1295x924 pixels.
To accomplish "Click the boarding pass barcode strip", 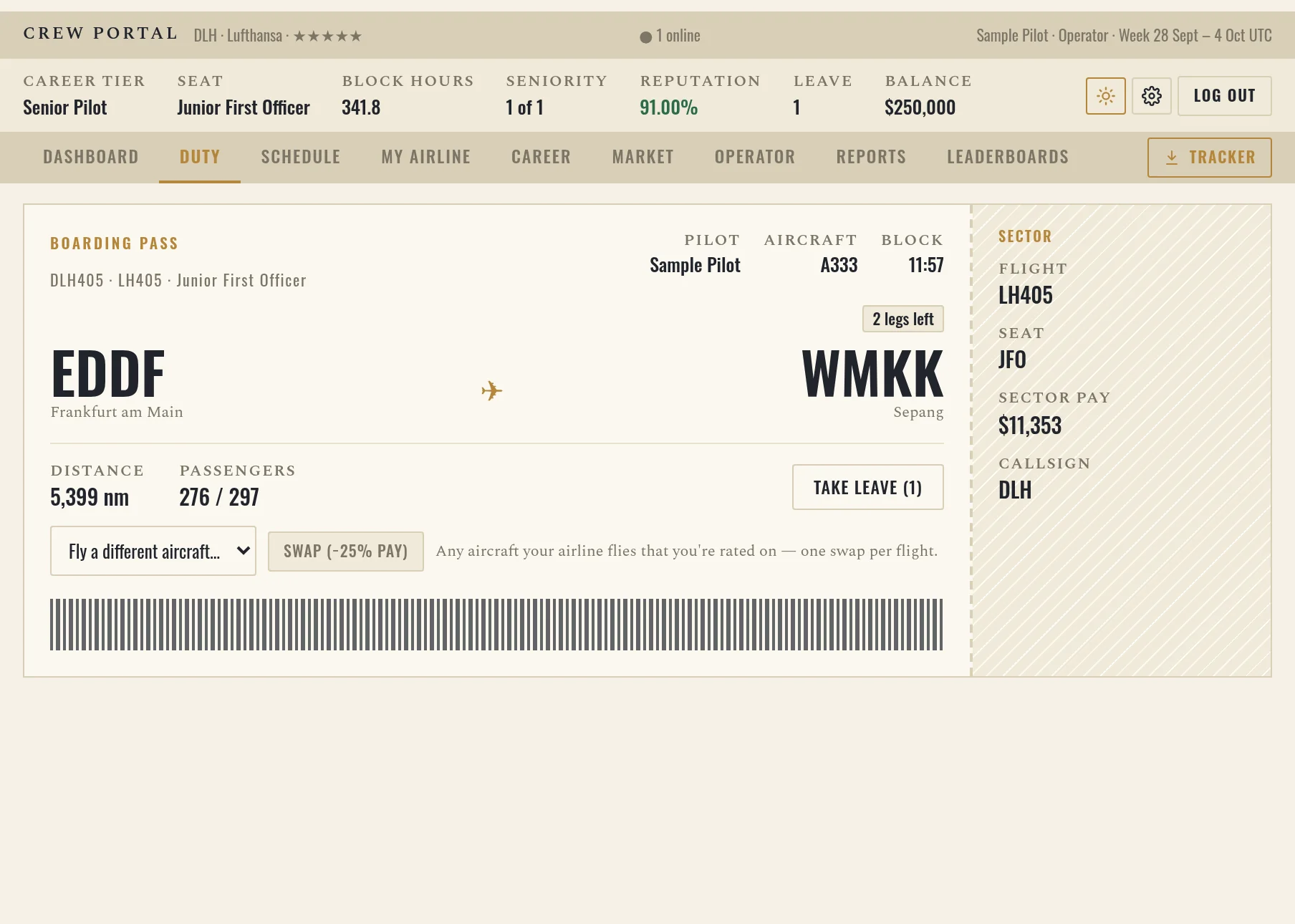I will pyautogui.click(x=496, y=625).
